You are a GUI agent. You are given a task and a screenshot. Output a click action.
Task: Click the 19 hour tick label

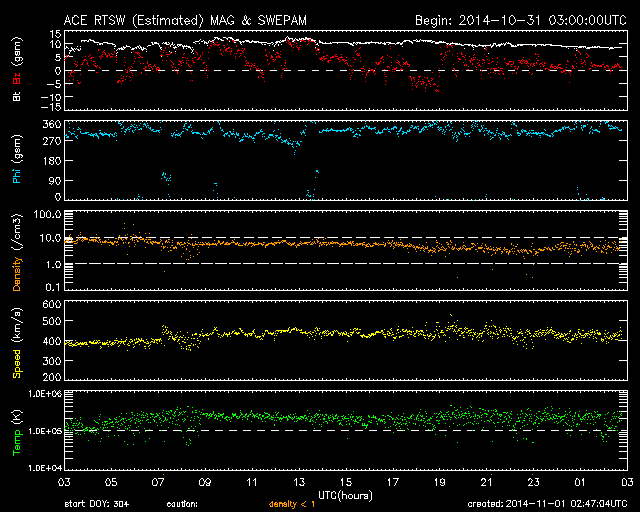point(440,483)
